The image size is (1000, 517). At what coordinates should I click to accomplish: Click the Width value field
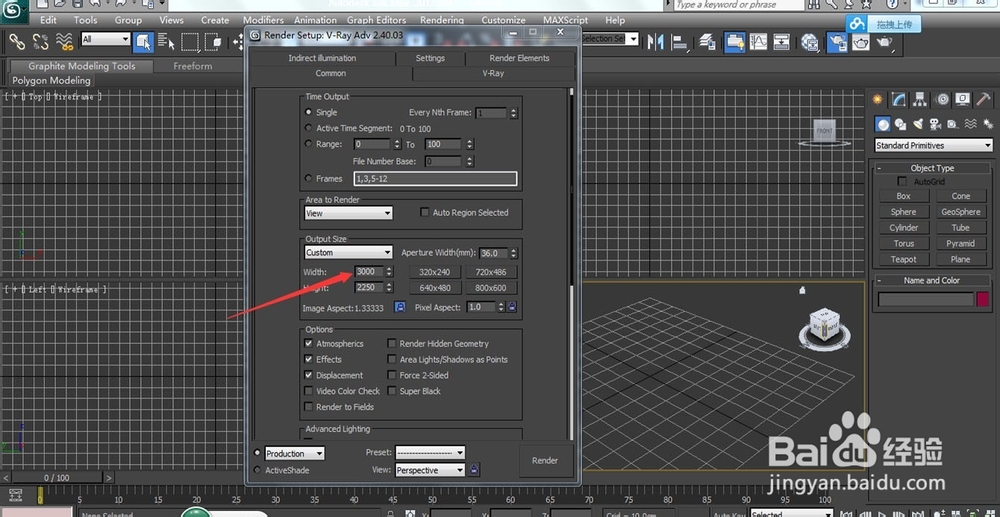369,272
